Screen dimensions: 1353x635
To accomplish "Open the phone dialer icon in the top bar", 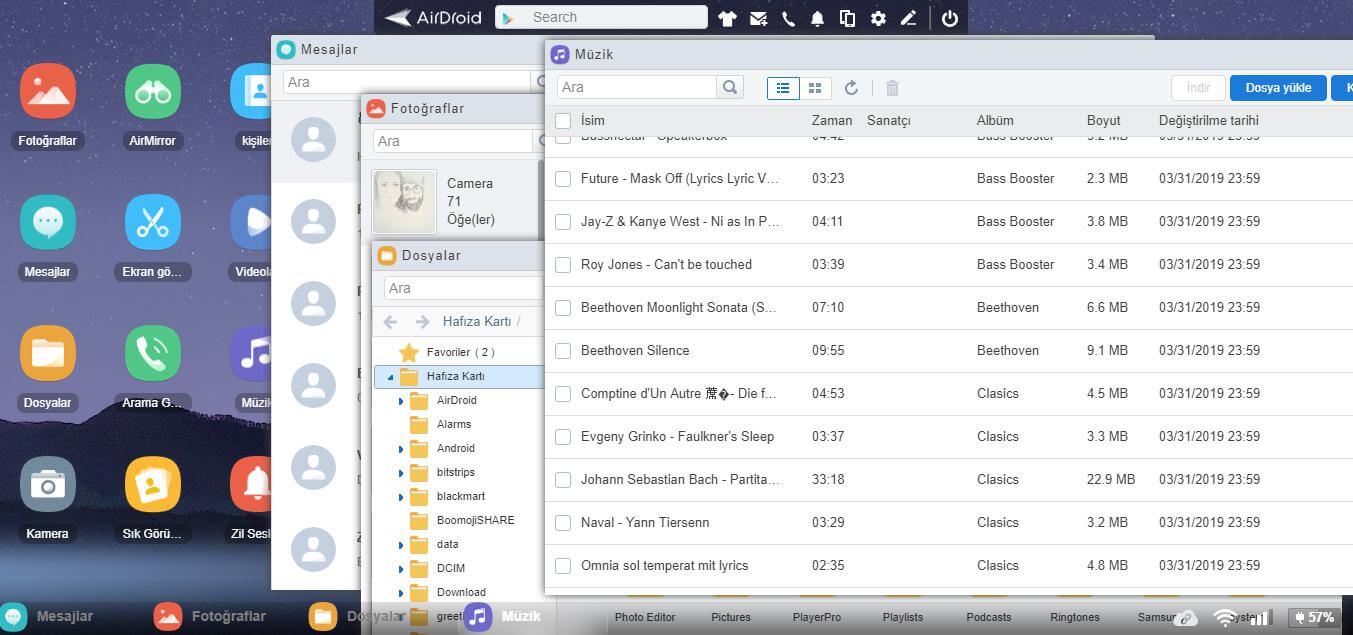I will click(x=788, y=18).
